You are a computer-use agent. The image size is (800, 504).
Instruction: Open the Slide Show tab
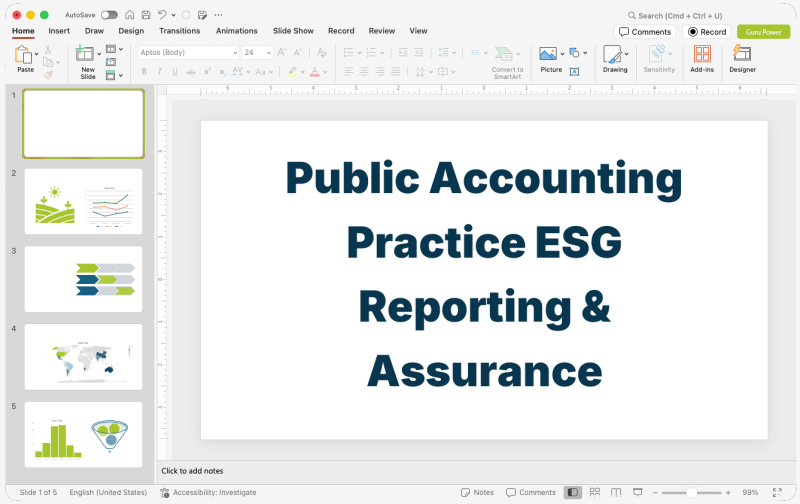[x=293, y=31]
